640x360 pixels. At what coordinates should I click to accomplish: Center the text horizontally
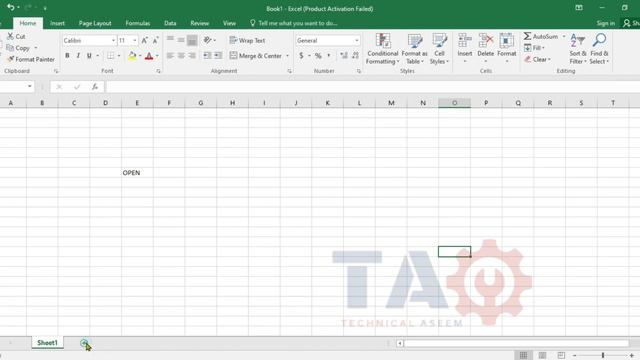pyautogui.click(x=181, y=56)
